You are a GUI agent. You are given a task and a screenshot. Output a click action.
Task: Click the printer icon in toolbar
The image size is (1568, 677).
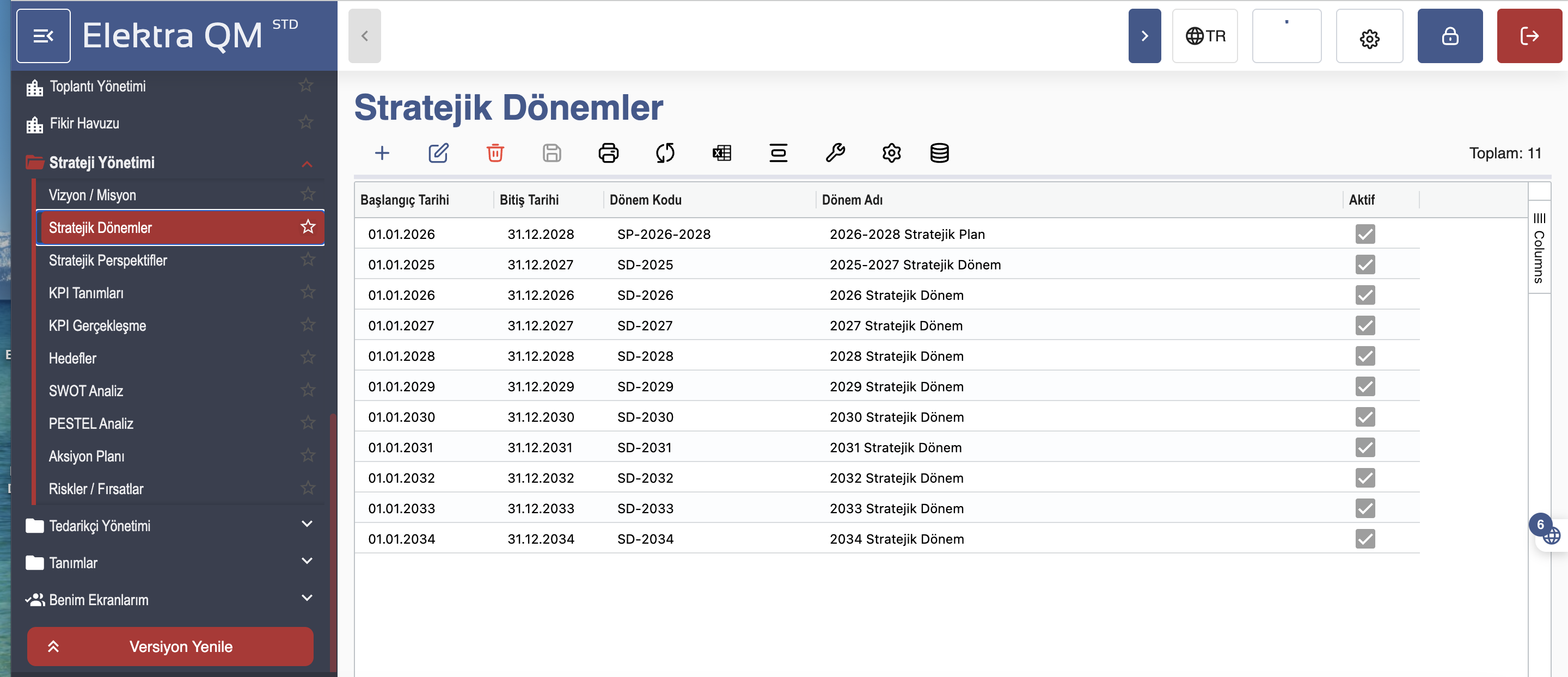(608, 153)
